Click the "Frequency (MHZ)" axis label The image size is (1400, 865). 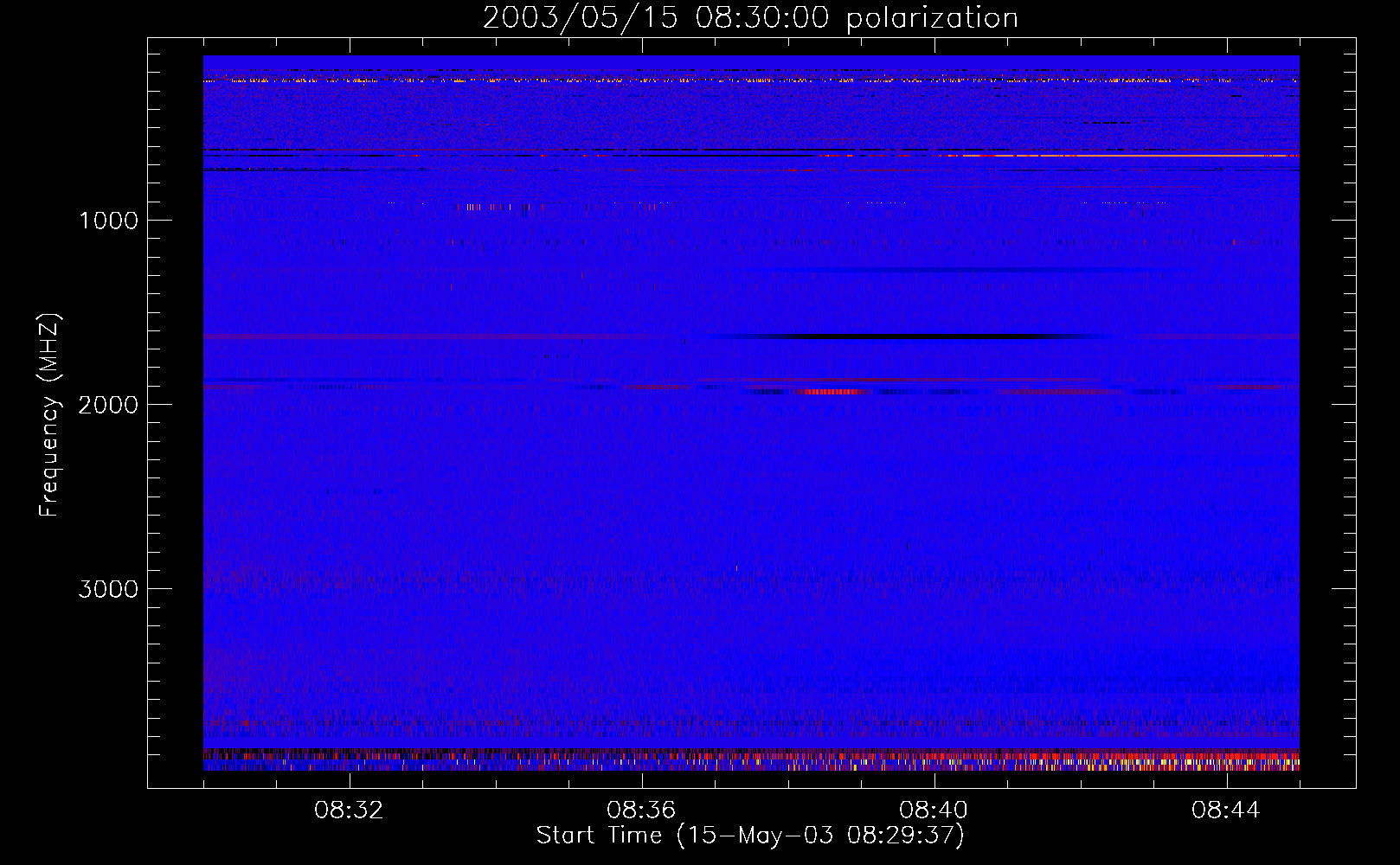[x=49, y=414]
